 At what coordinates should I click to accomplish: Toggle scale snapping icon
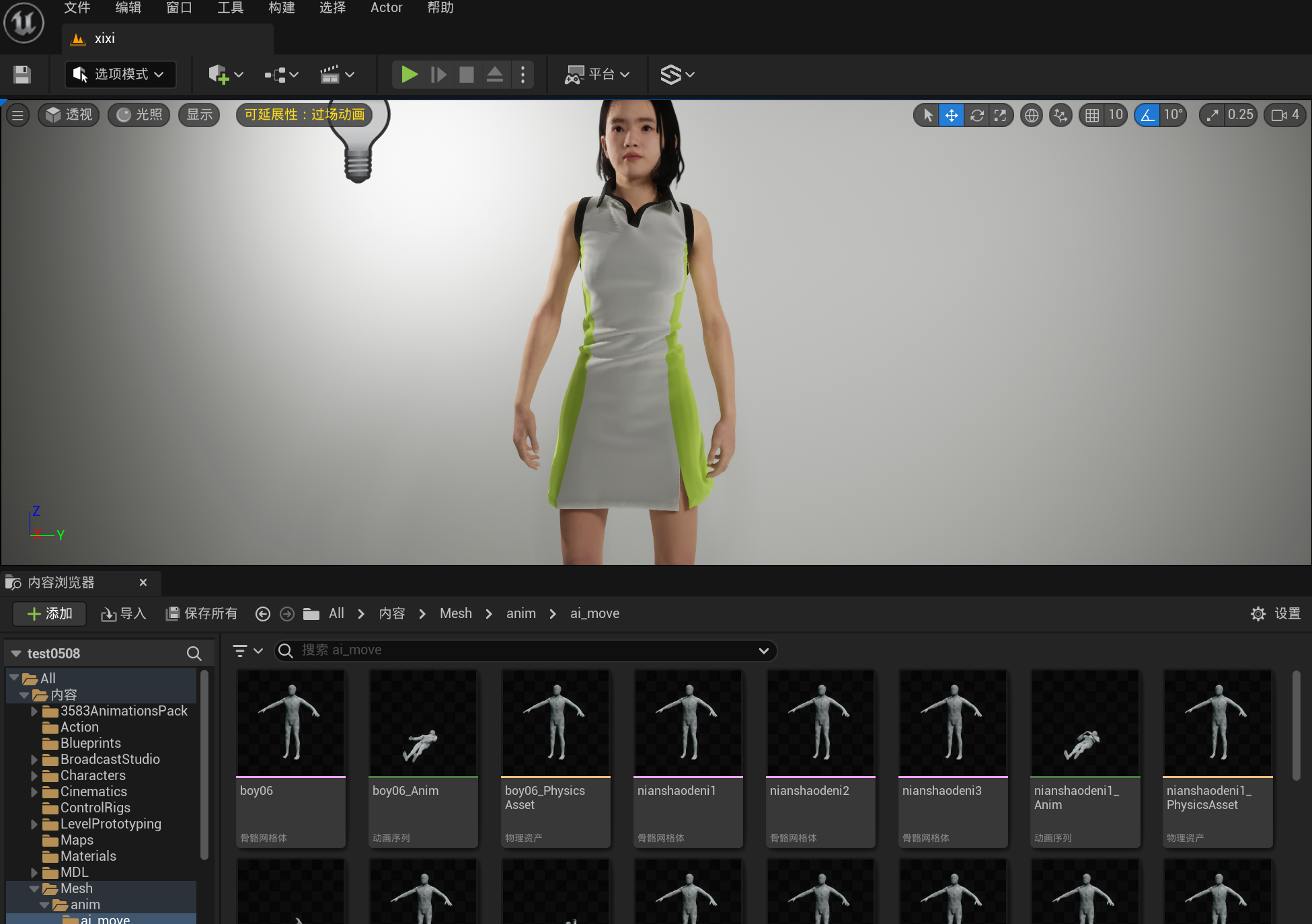(x=1212, y=115)
